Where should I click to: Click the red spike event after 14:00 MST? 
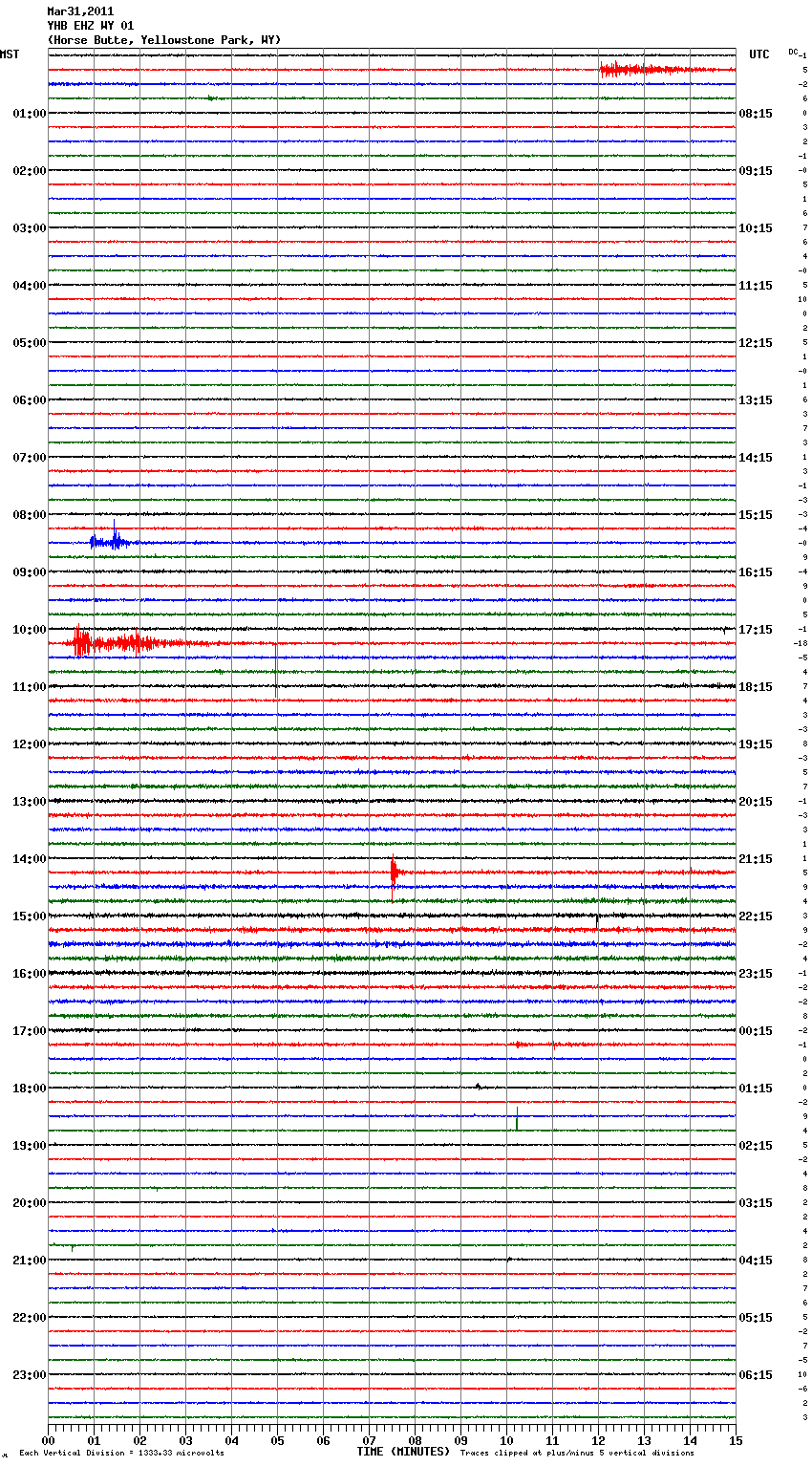pos(395,876)
